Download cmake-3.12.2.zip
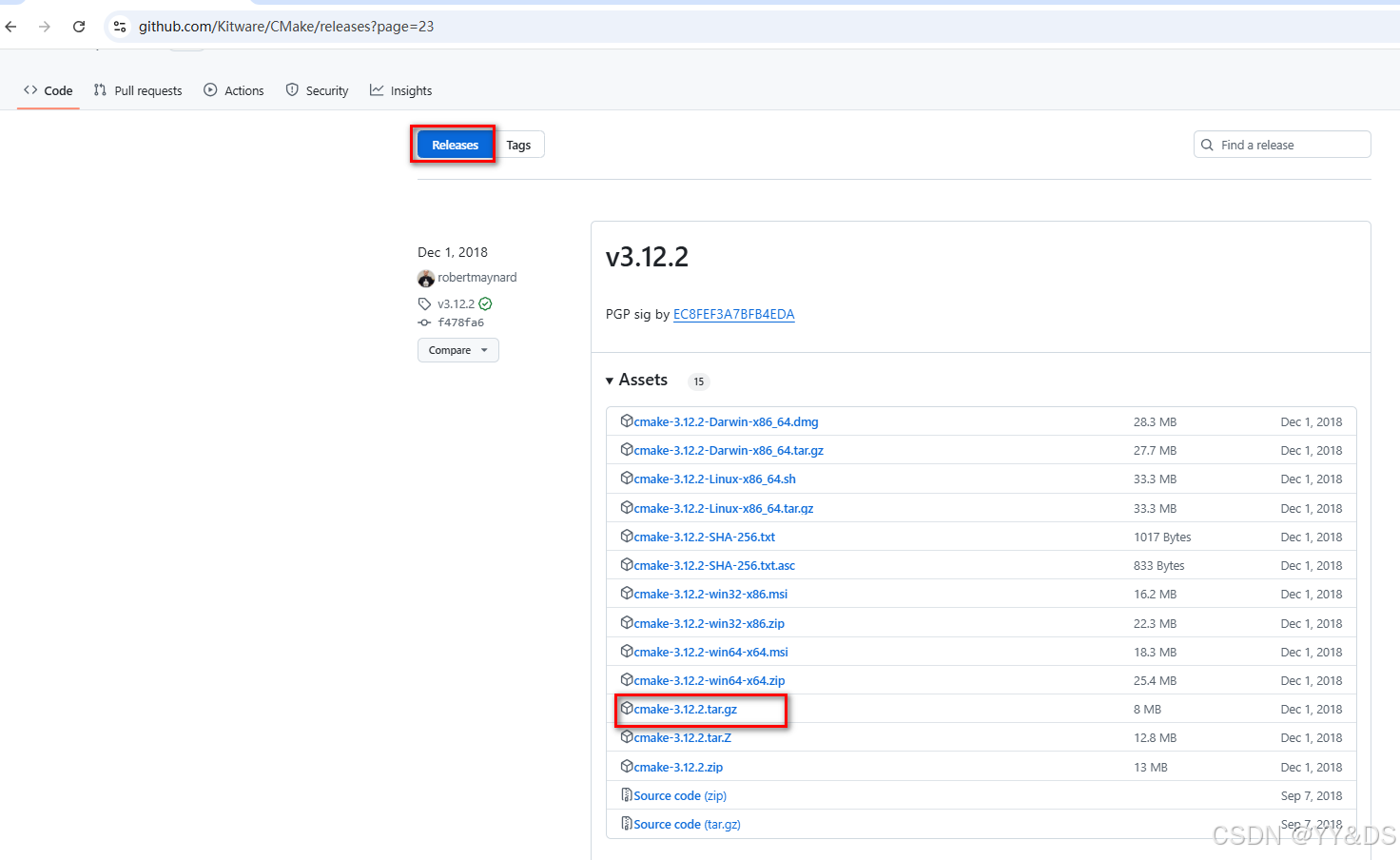The image size is (1400, 860). (x=678, y=767)
